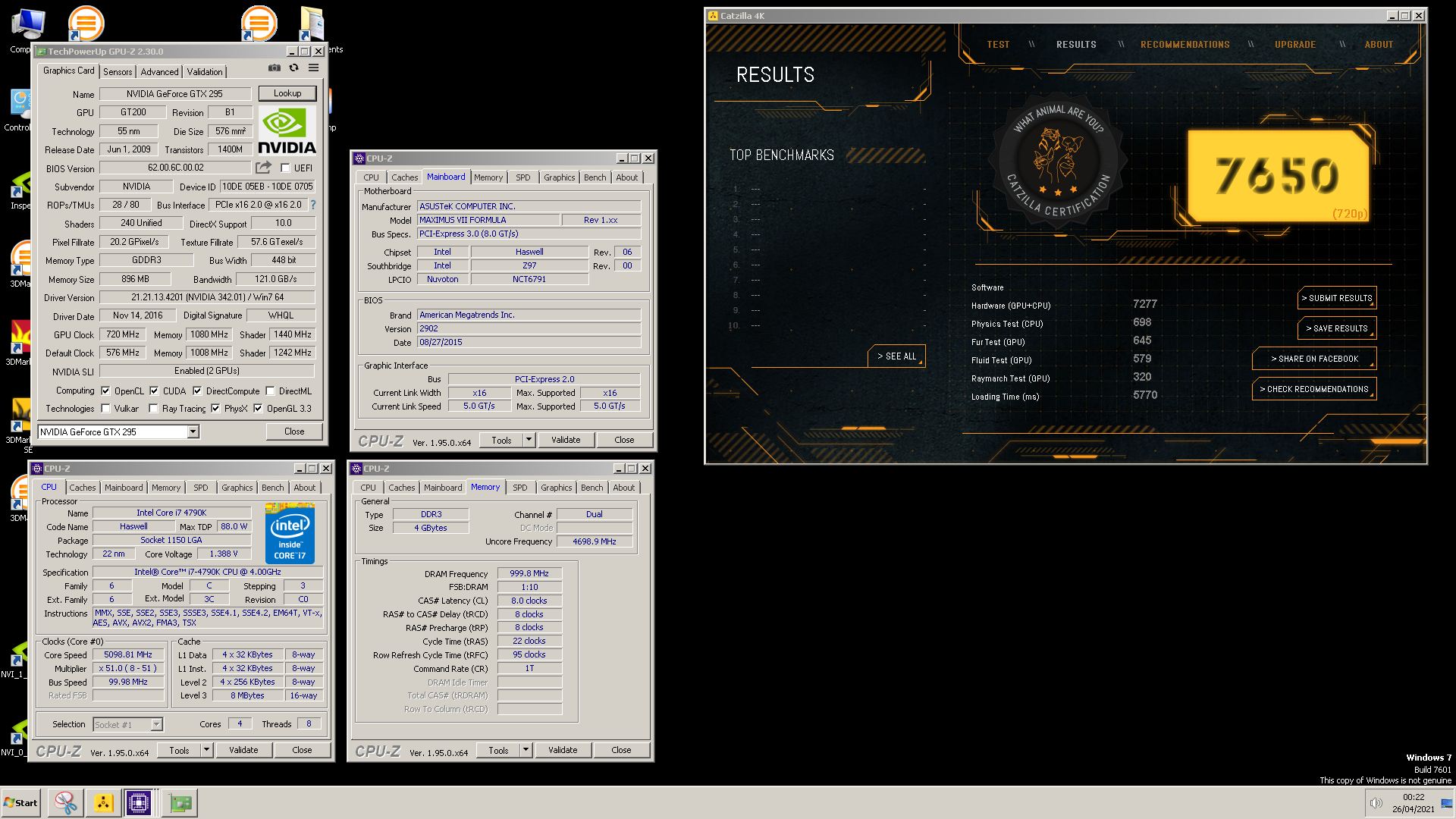Click the 7650 score panel in Catzilla
The height and width of the screenshot is (819, 1456).
click(1279, 177)
